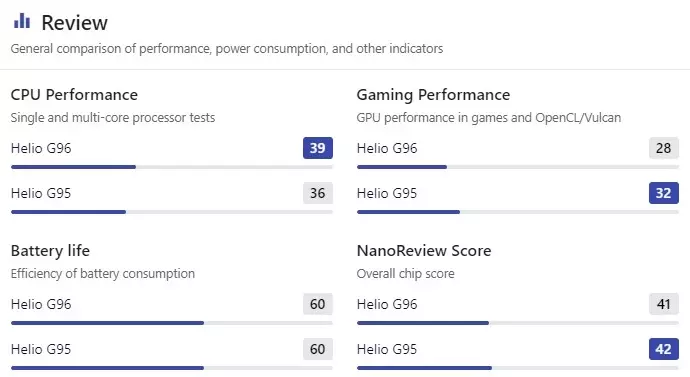Select the CPU Performance heading
This screenshot has height=377, width=690.
[x=74, y=95]
